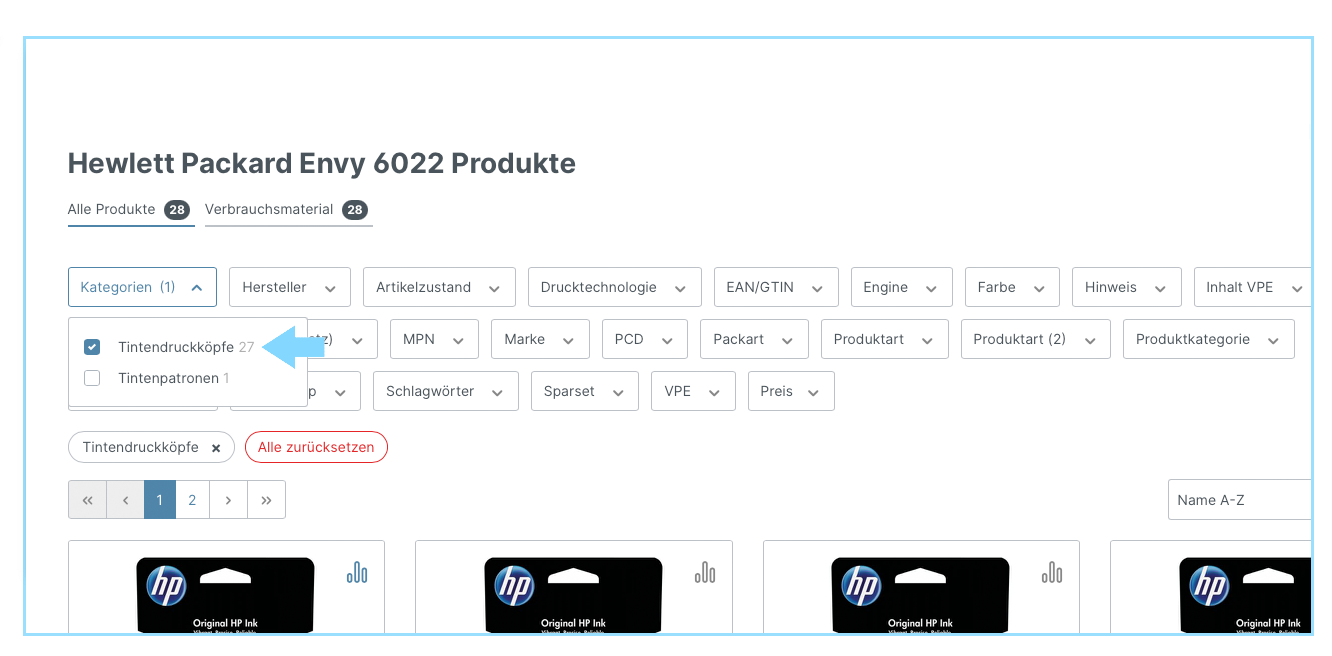Uncheck the Tintendruckköpfe category checkbox

pyautogui.click(x=92, y=347)
